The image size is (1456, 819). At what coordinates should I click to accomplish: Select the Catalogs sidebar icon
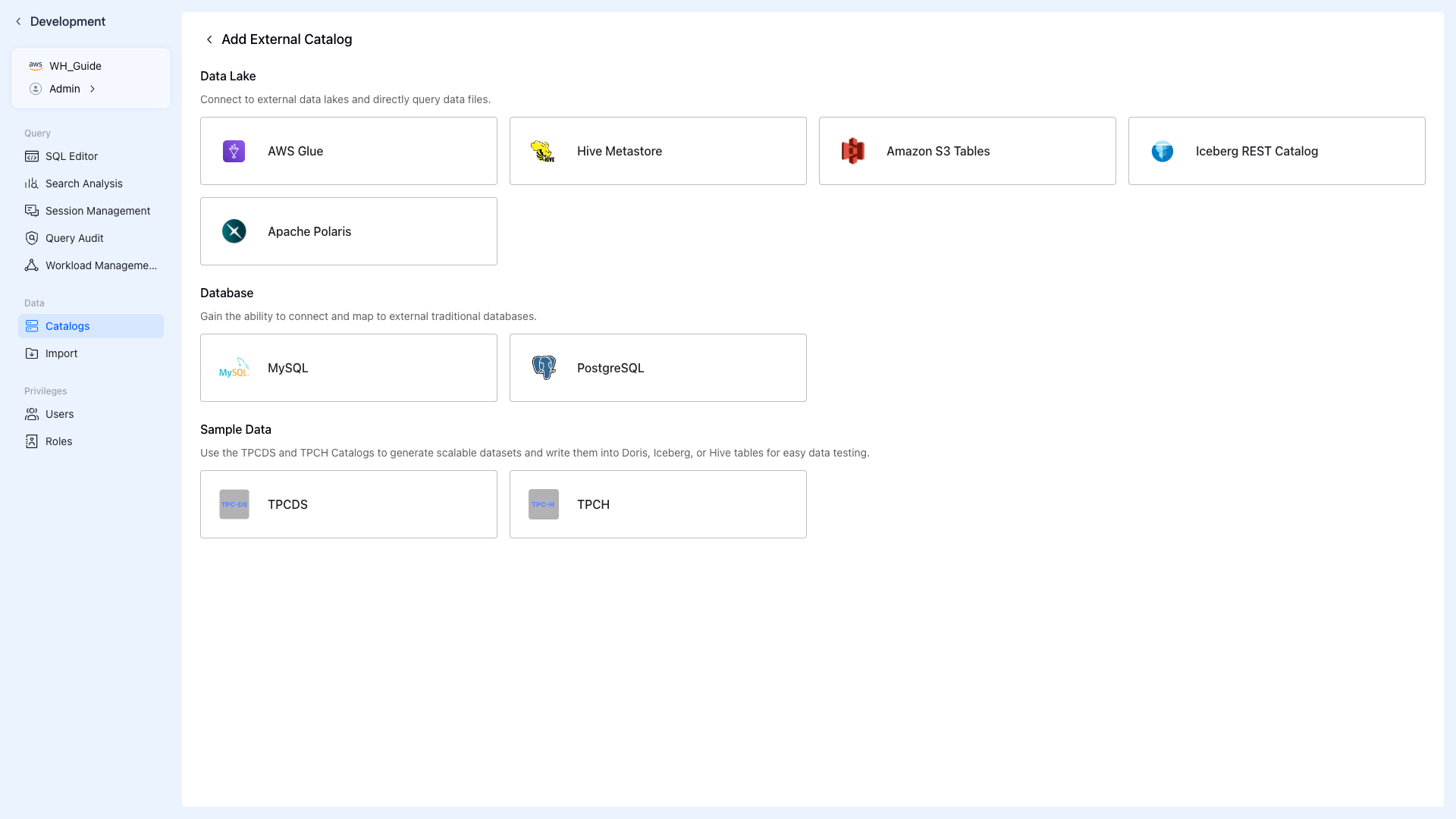coord(31,326)
